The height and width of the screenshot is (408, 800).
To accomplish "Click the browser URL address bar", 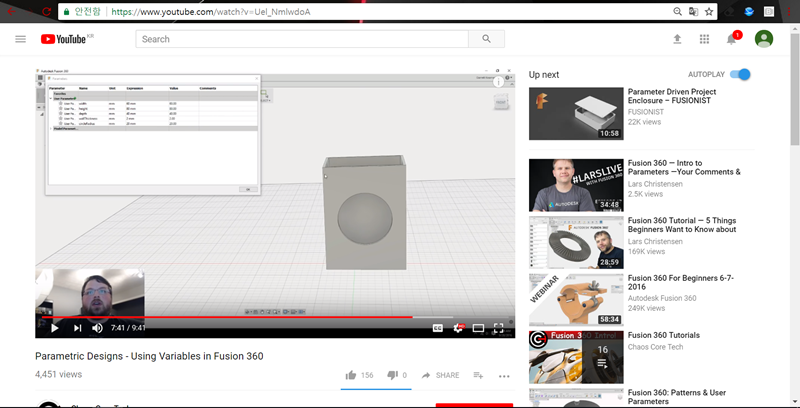I will [388, 11].
